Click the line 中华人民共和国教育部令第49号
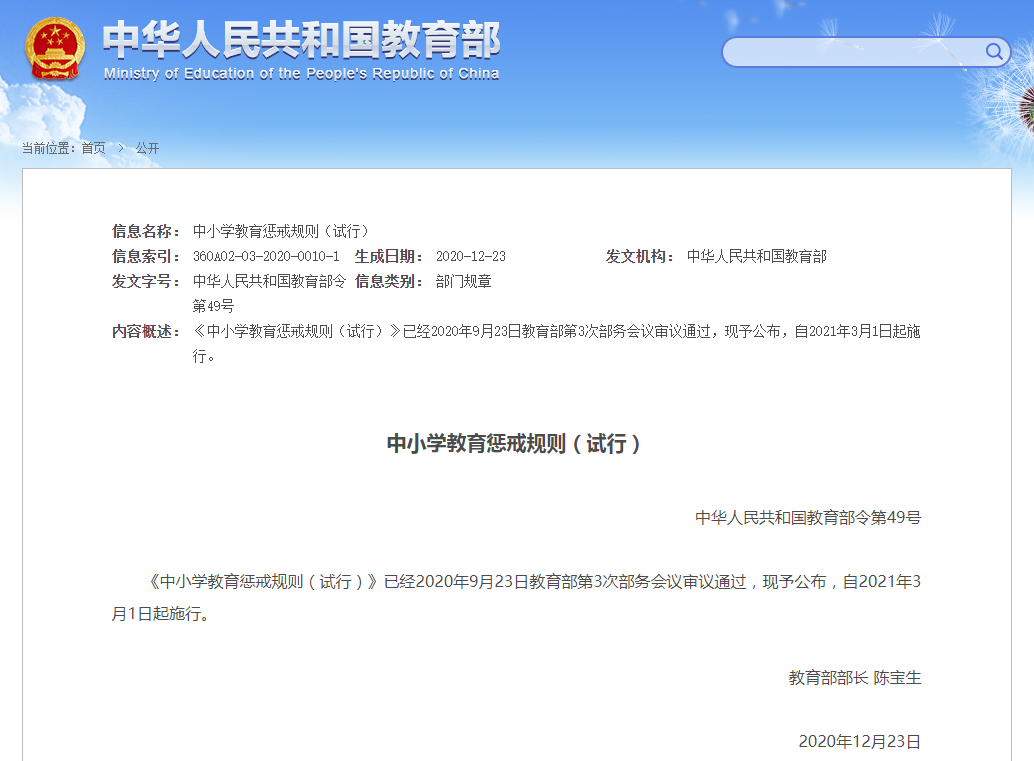Viewport: 1034px width, 761px height. (808, 518)
